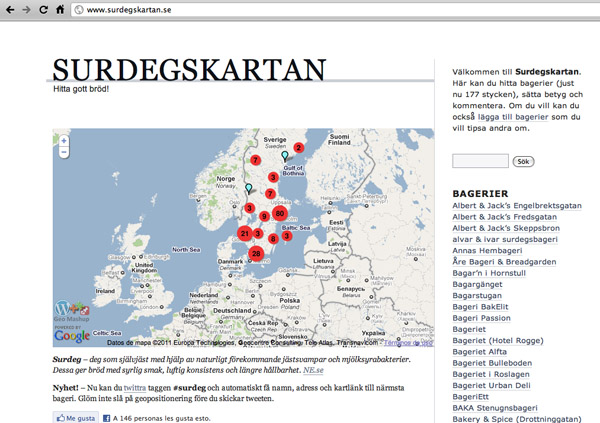Reload the page with the refresh icon
This screenshot has height=423, width=600.
tap(43, 10)
